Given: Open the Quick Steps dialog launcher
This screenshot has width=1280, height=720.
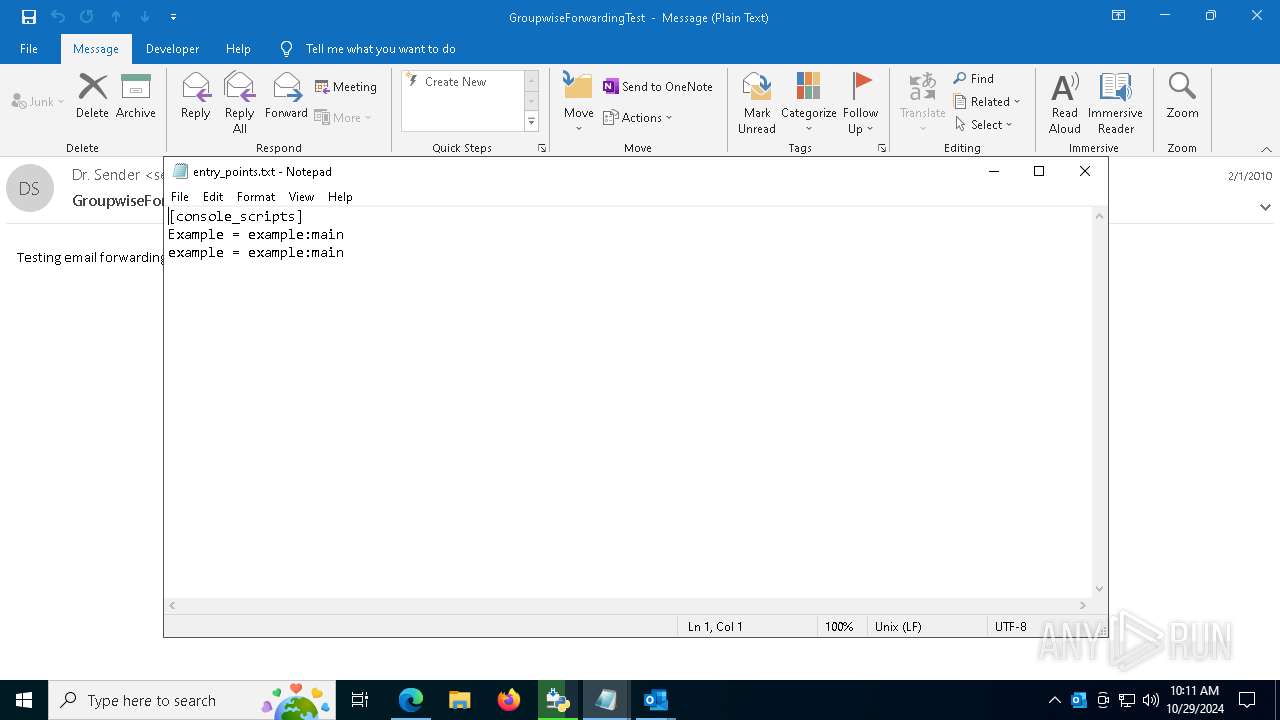Looking at the screenshot, I should (x=542, y=148).
